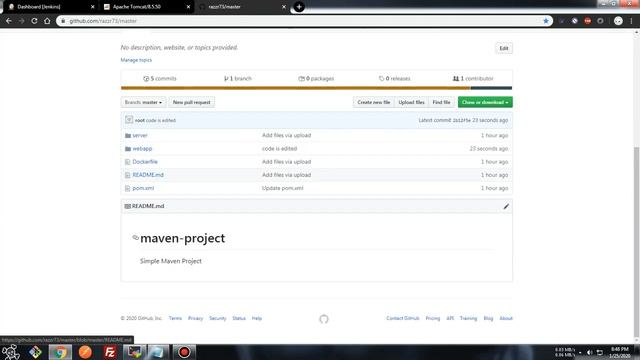Open Contact GitHub footer link
The image size is (640, 360).
click(402, 318)
